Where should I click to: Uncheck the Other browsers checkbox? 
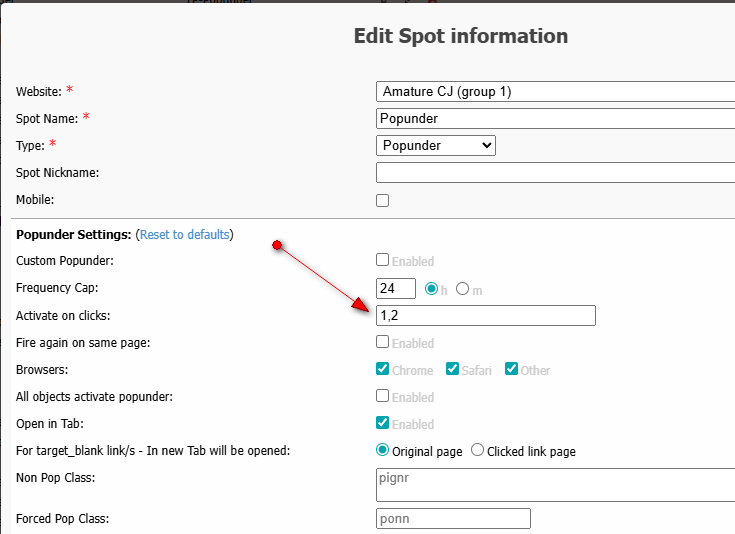[x=512, y=369]
